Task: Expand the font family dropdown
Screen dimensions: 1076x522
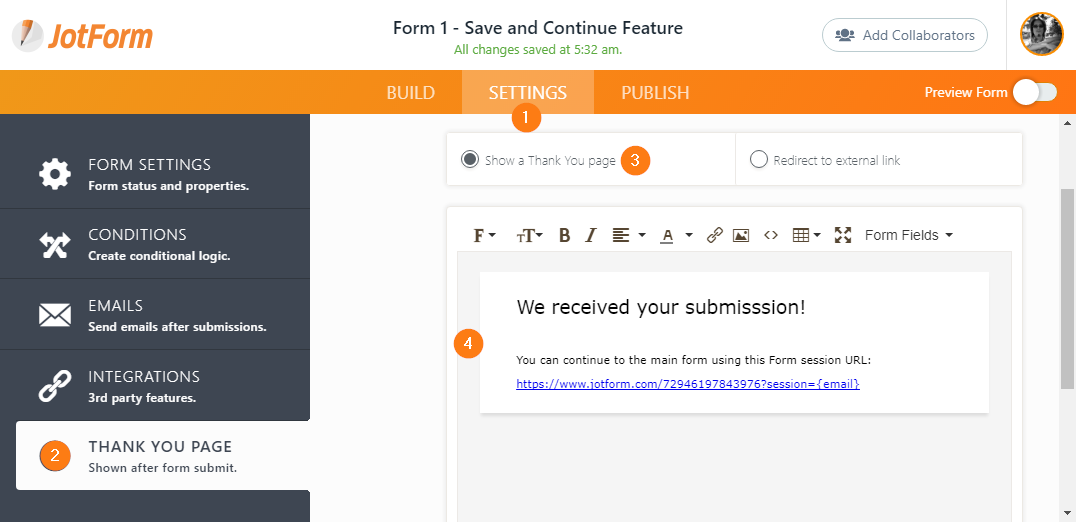Action: click(485, 235)
